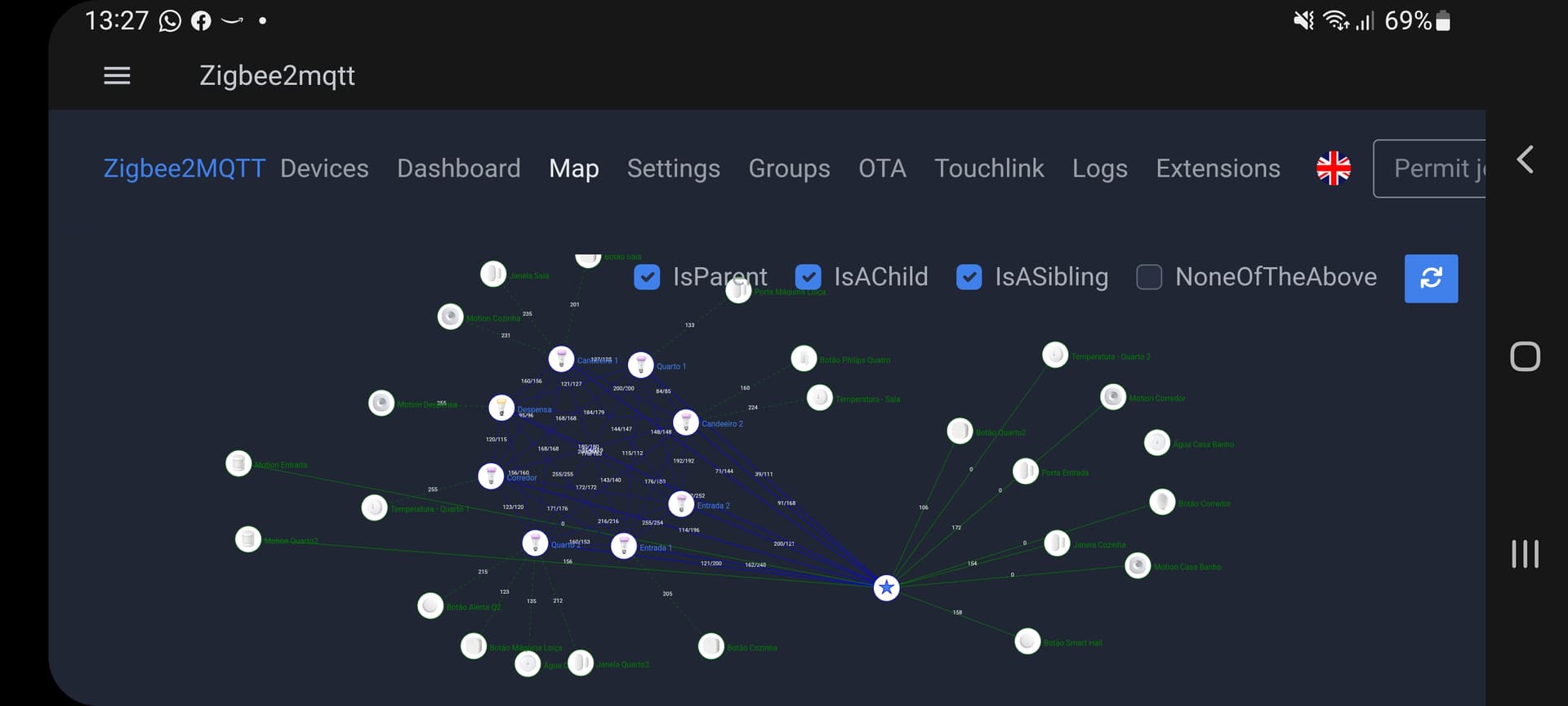Open the Settings tab

click(674, 168)
